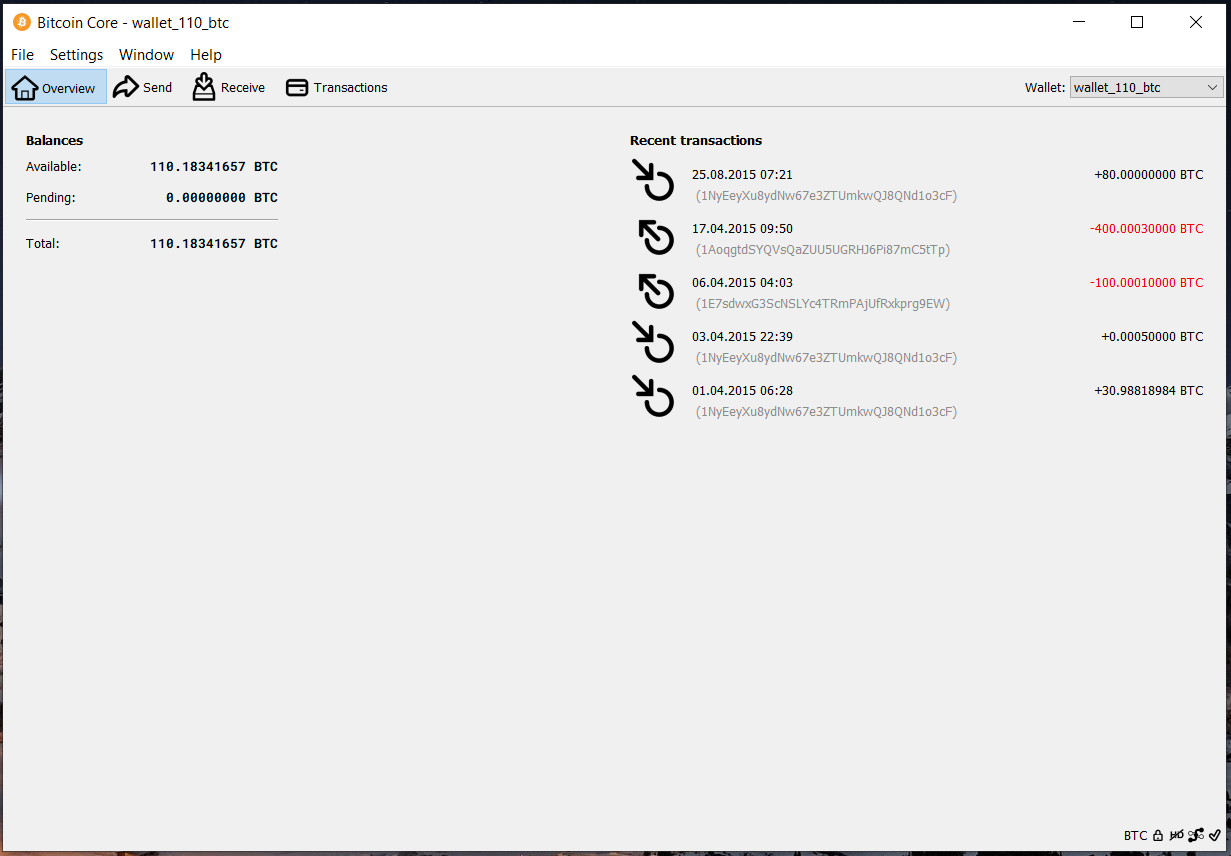The width and height of the screenshot is (1231, 856).
Task: Click the outgoing icon of 06.04.2015 transaction
Action: click(x=656, y=291)
